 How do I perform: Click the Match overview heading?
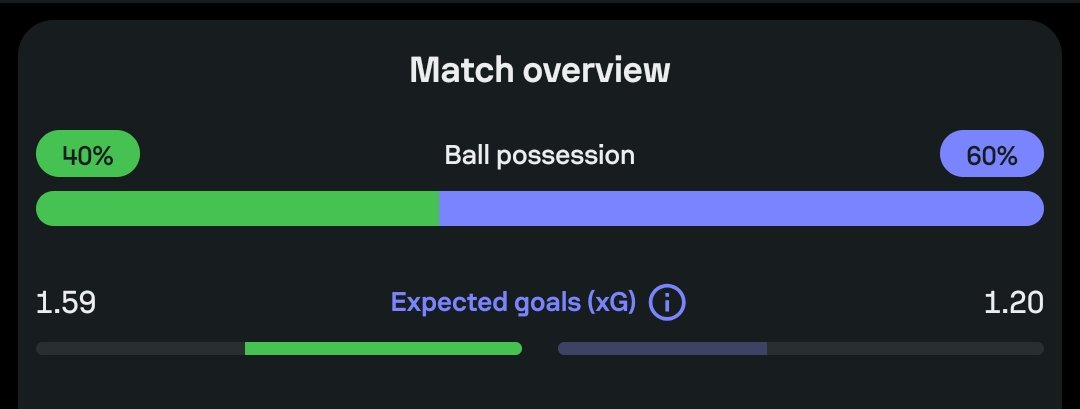[x=540, y=70]
